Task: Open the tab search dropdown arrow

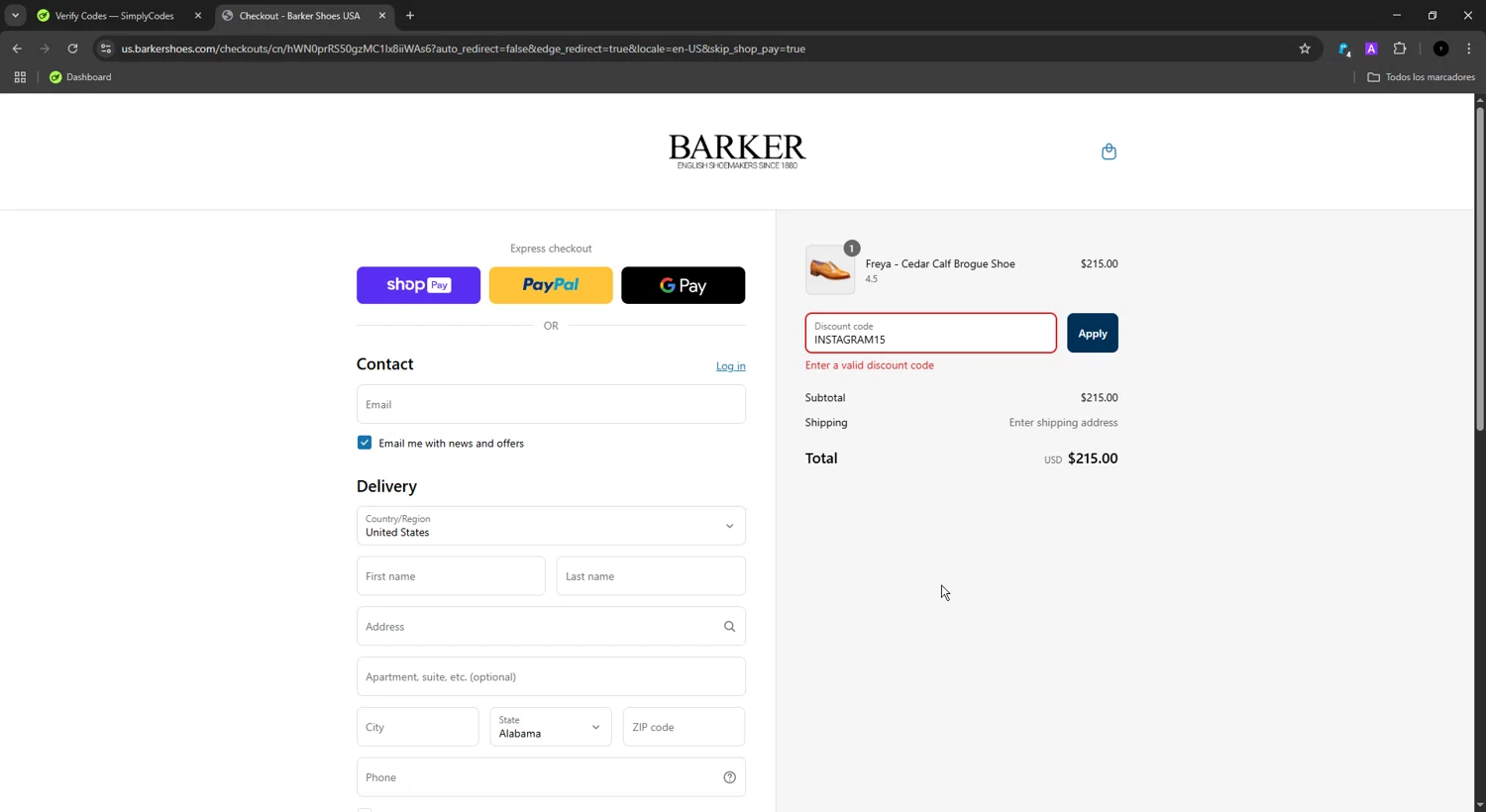Action: pyautogui.click(x=15, y=16)
